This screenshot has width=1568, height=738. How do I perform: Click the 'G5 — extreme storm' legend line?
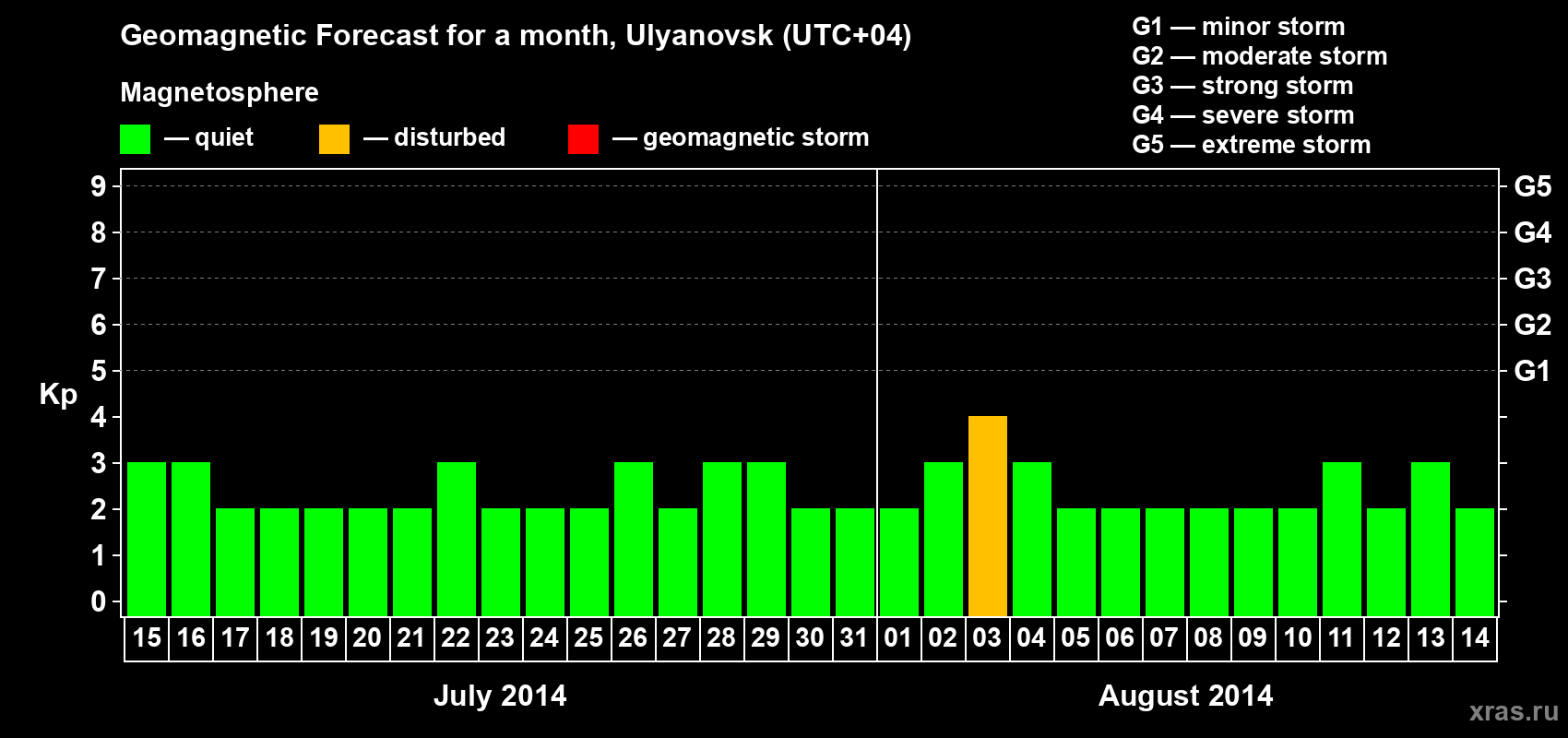tap(1252, 145)
